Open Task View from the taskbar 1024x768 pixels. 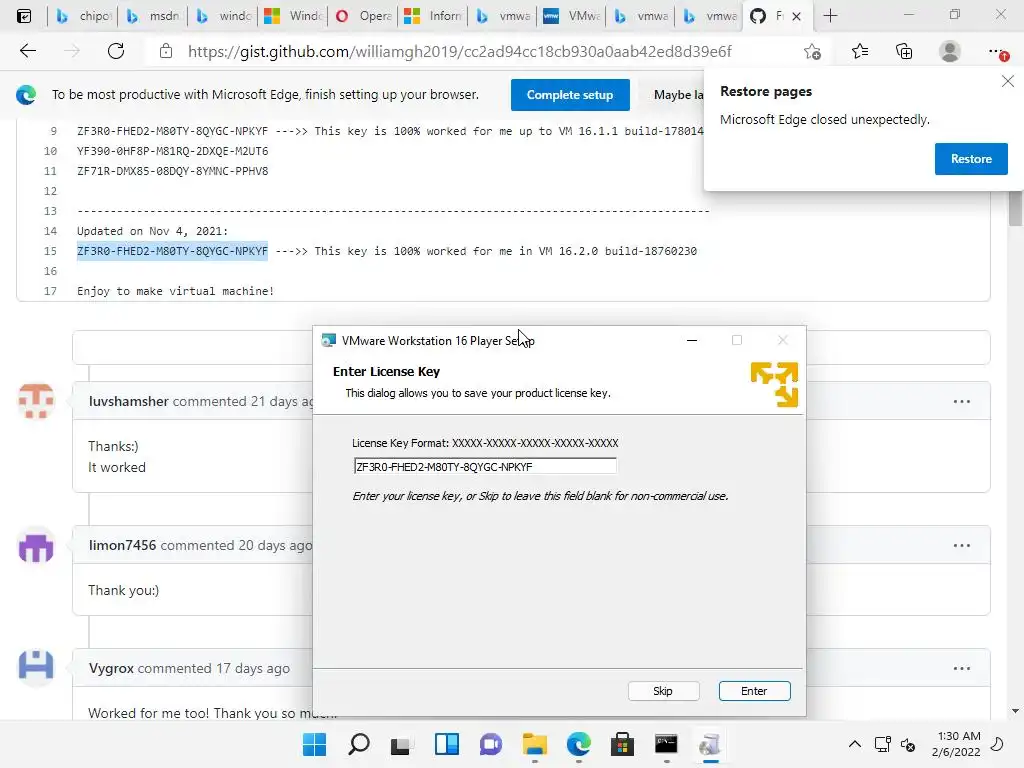402,744
